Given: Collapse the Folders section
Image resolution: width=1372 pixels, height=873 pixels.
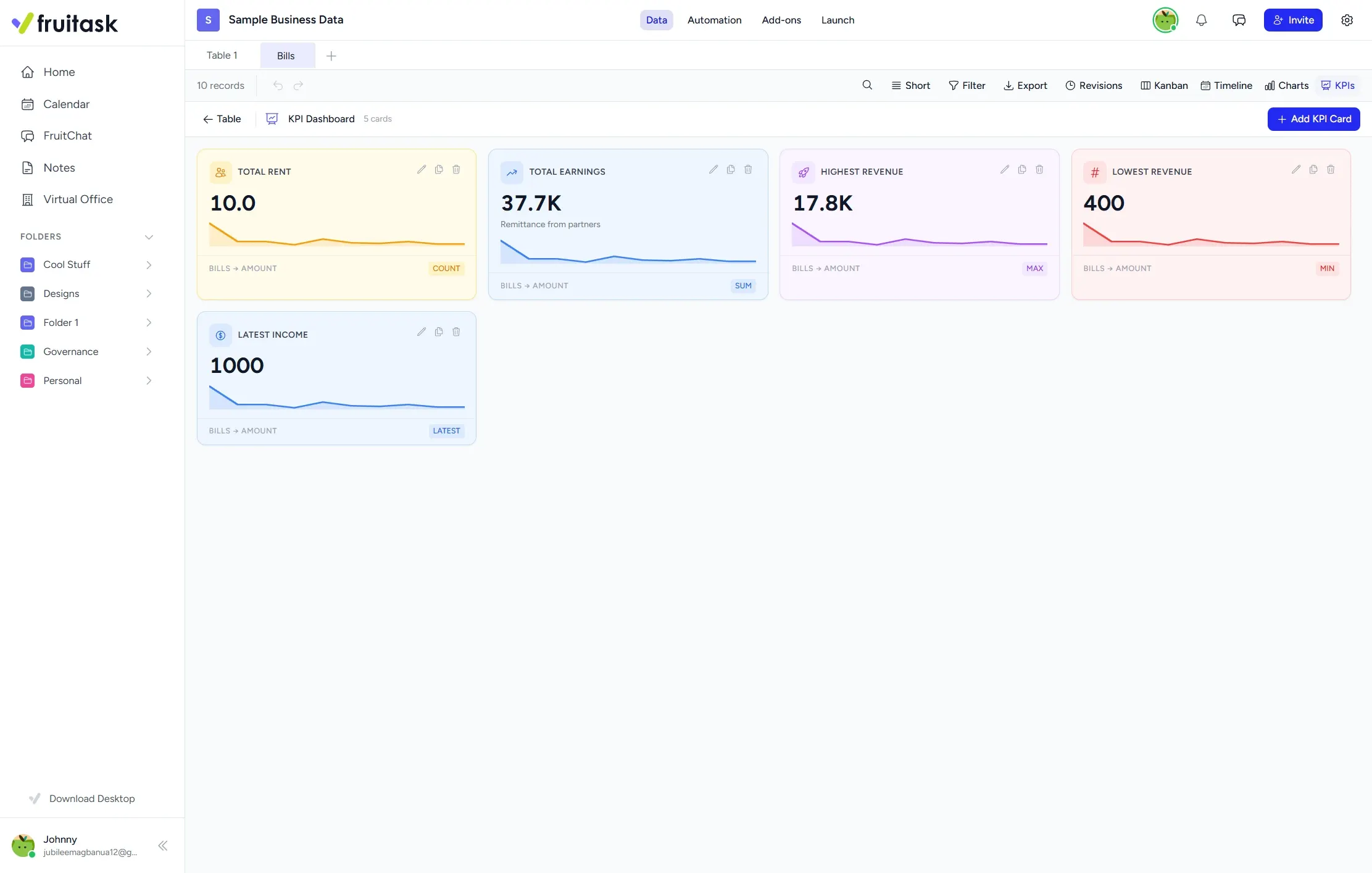Looking at the screenshot, I should point(149,236).
